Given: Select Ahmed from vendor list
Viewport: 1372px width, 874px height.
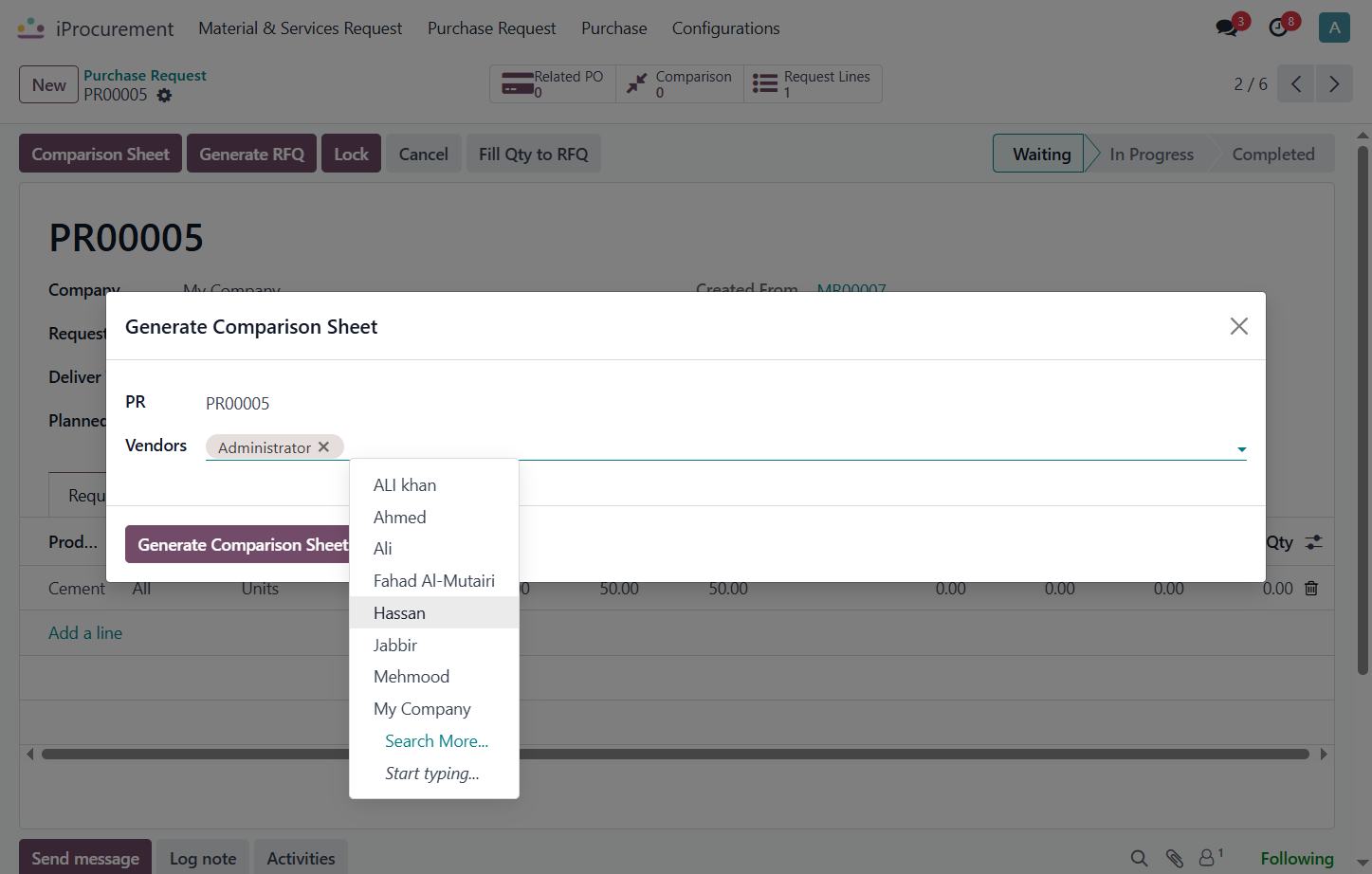Looking at the screenshot, I should tap(434, 518).
